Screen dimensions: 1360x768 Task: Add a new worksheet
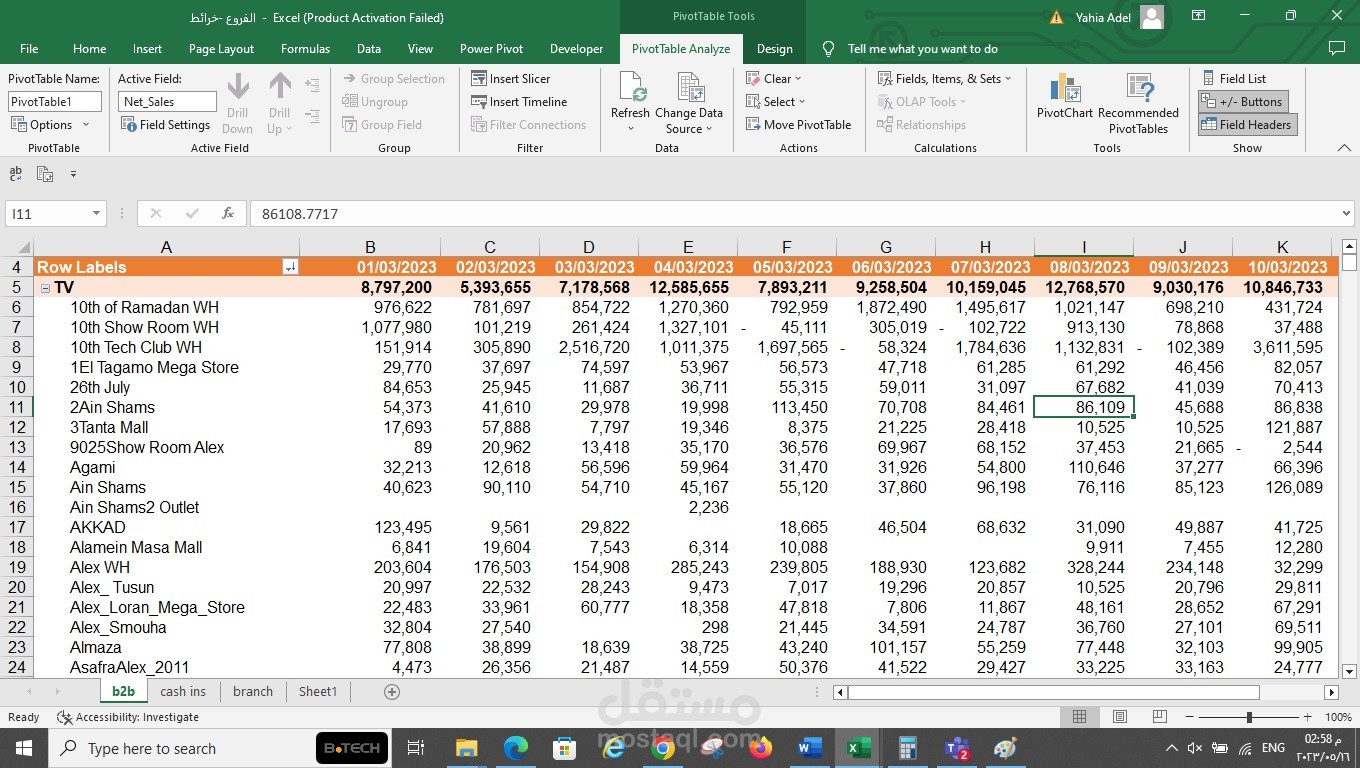(x=391, y=691)
